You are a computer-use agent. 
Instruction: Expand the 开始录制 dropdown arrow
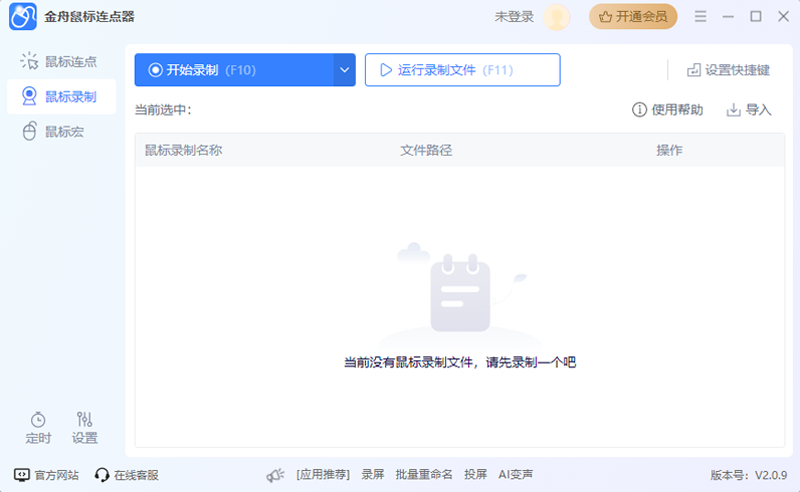point(345,70)
